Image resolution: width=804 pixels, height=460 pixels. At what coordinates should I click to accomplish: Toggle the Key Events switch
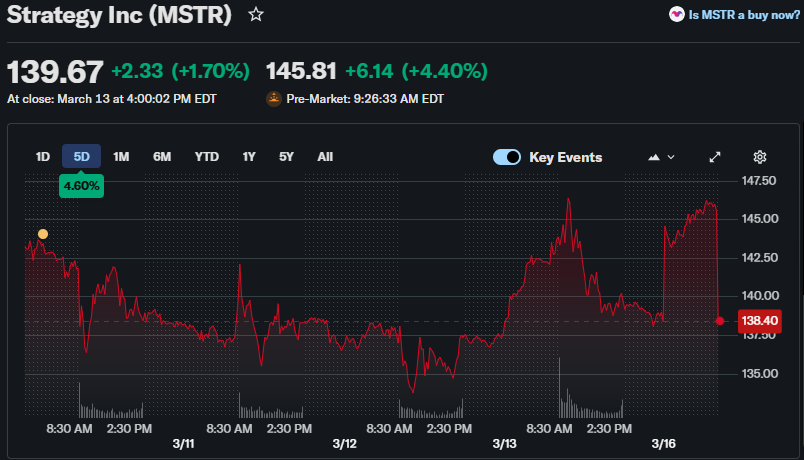pyautogui.click(x=507, y=157)
